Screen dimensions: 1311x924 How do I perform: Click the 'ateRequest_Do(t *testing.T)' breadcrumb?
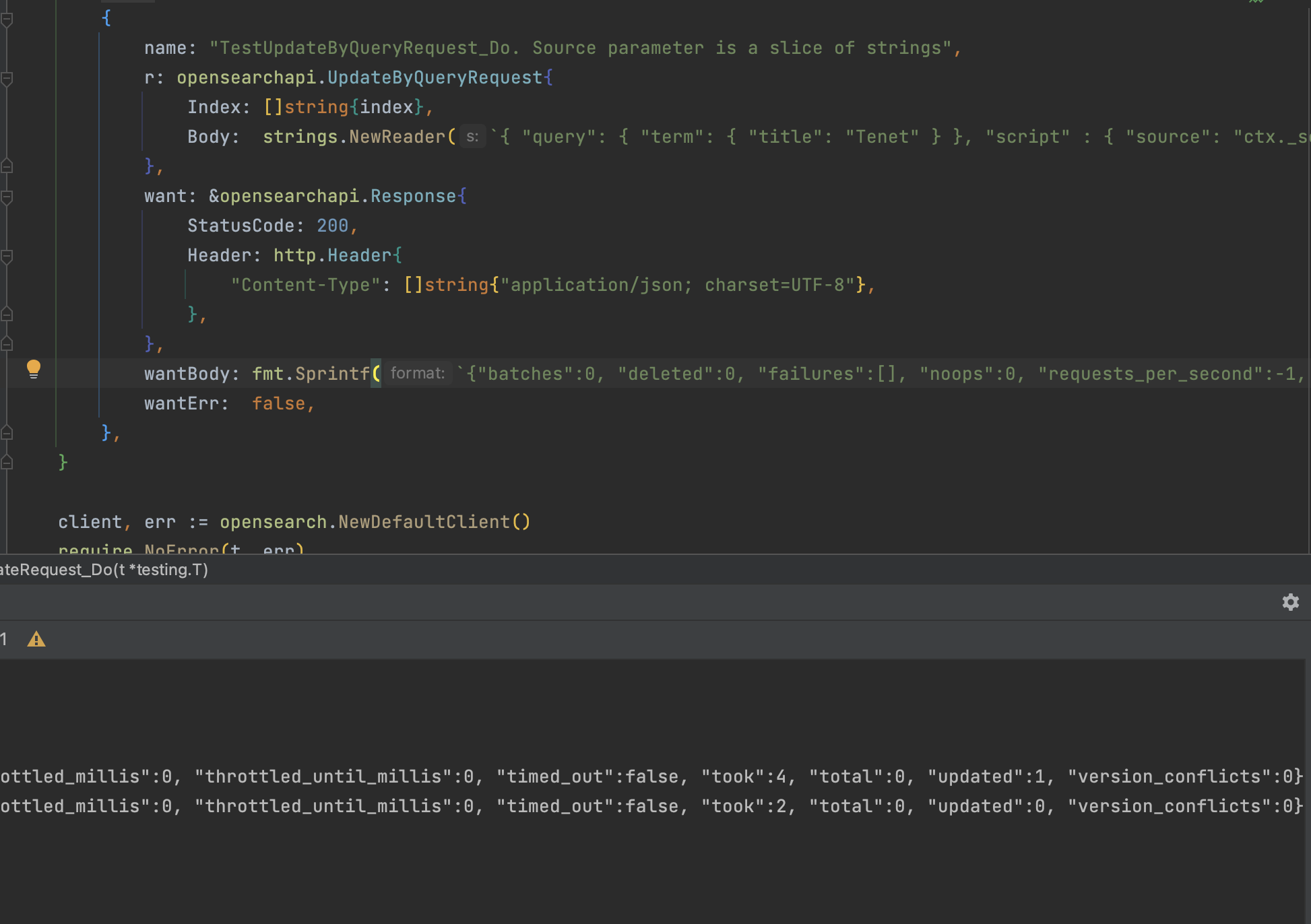click(x=104, y=570)
